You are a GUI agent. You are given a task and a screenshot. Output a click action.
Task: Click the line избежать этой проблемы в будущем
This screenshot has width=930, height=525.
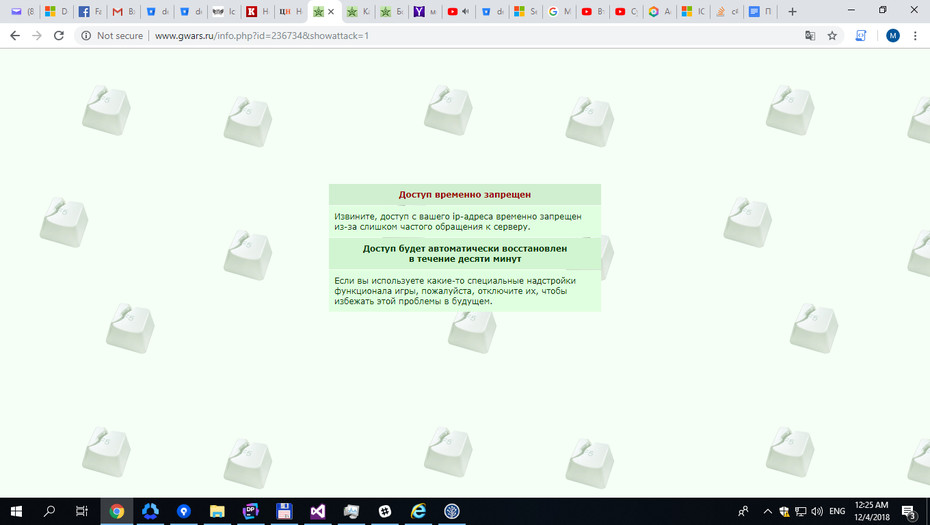pos(413,301)
